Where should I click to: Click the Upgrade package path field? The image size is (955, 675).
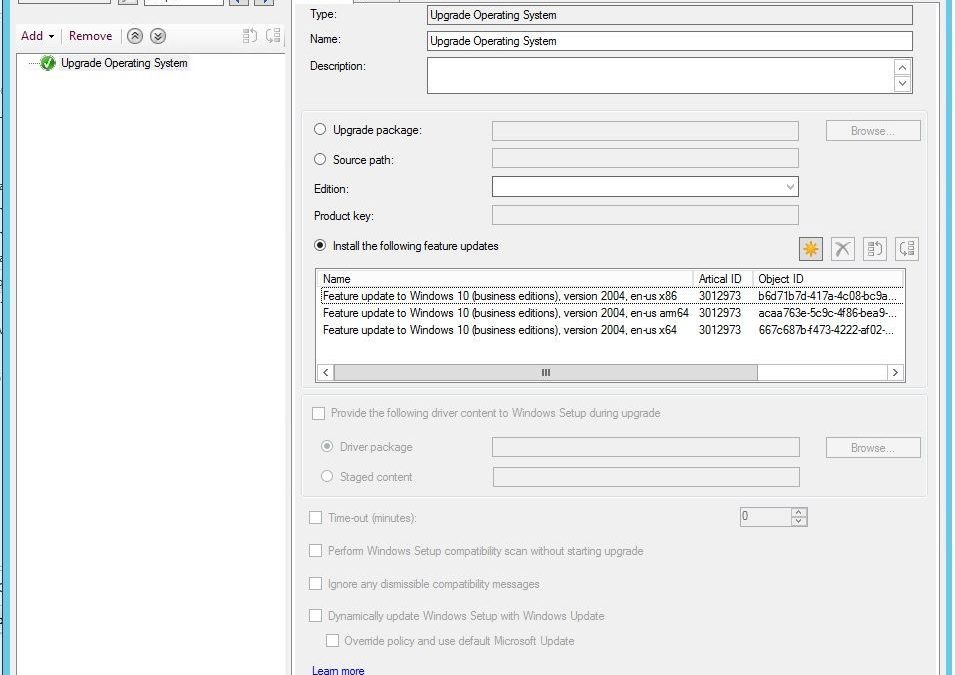645,131
